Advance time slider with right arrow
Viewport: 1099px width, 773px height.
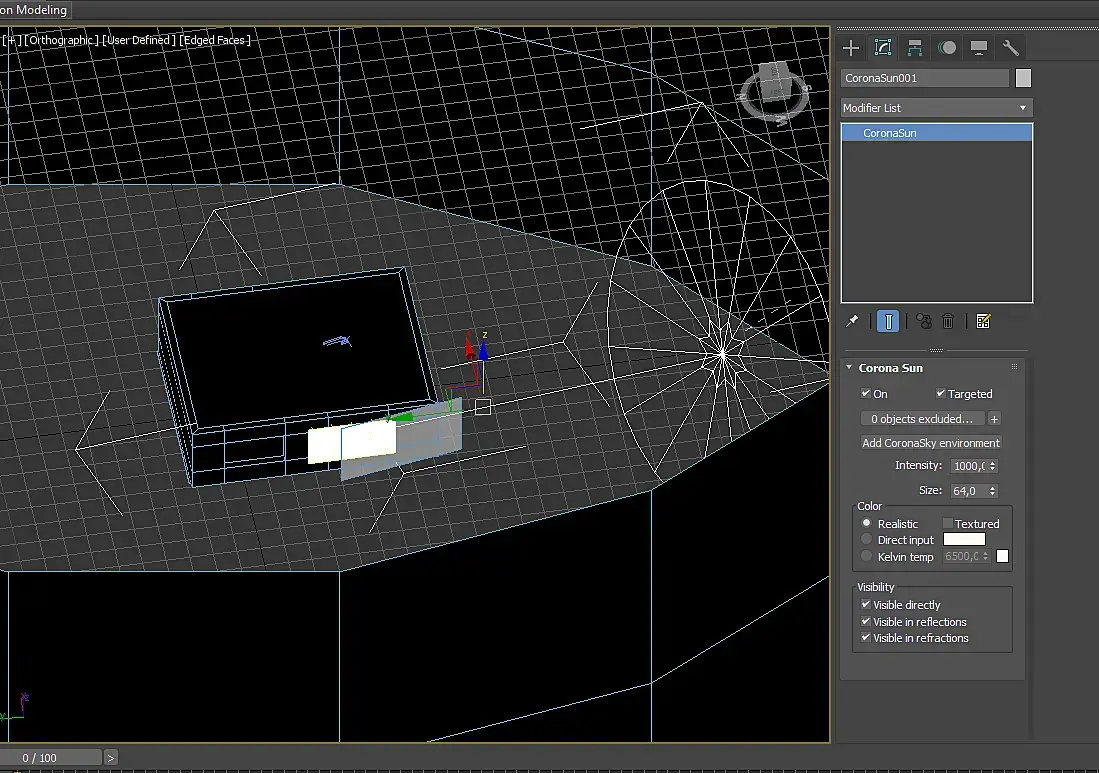coord(110,758)
